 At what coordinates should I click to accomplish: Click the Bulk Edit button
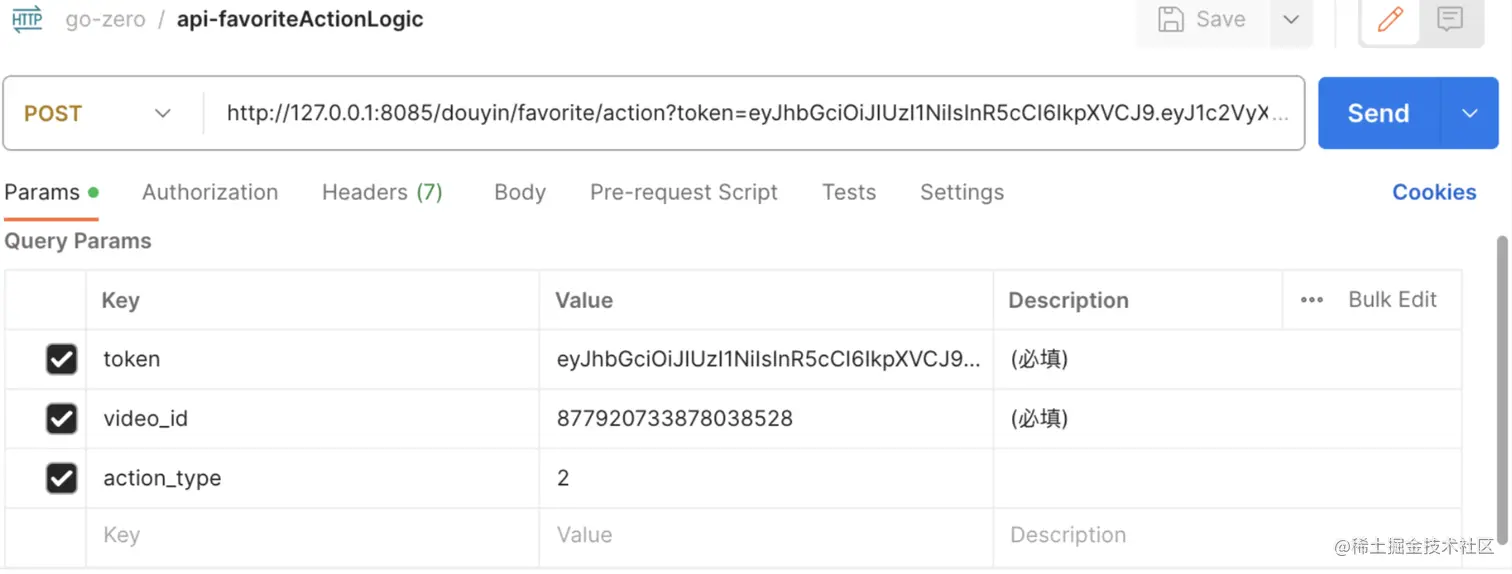1392,300
